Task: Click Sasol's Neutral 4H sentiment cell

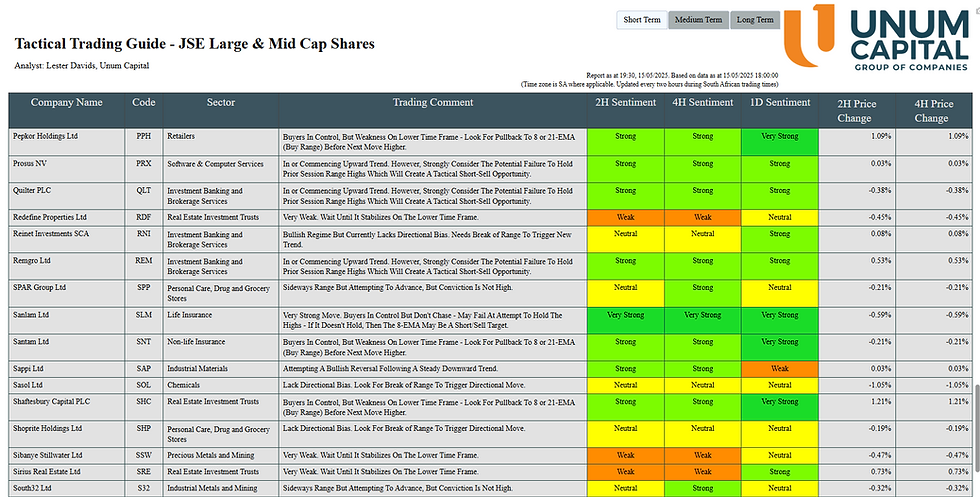Action: click(702, 385)
